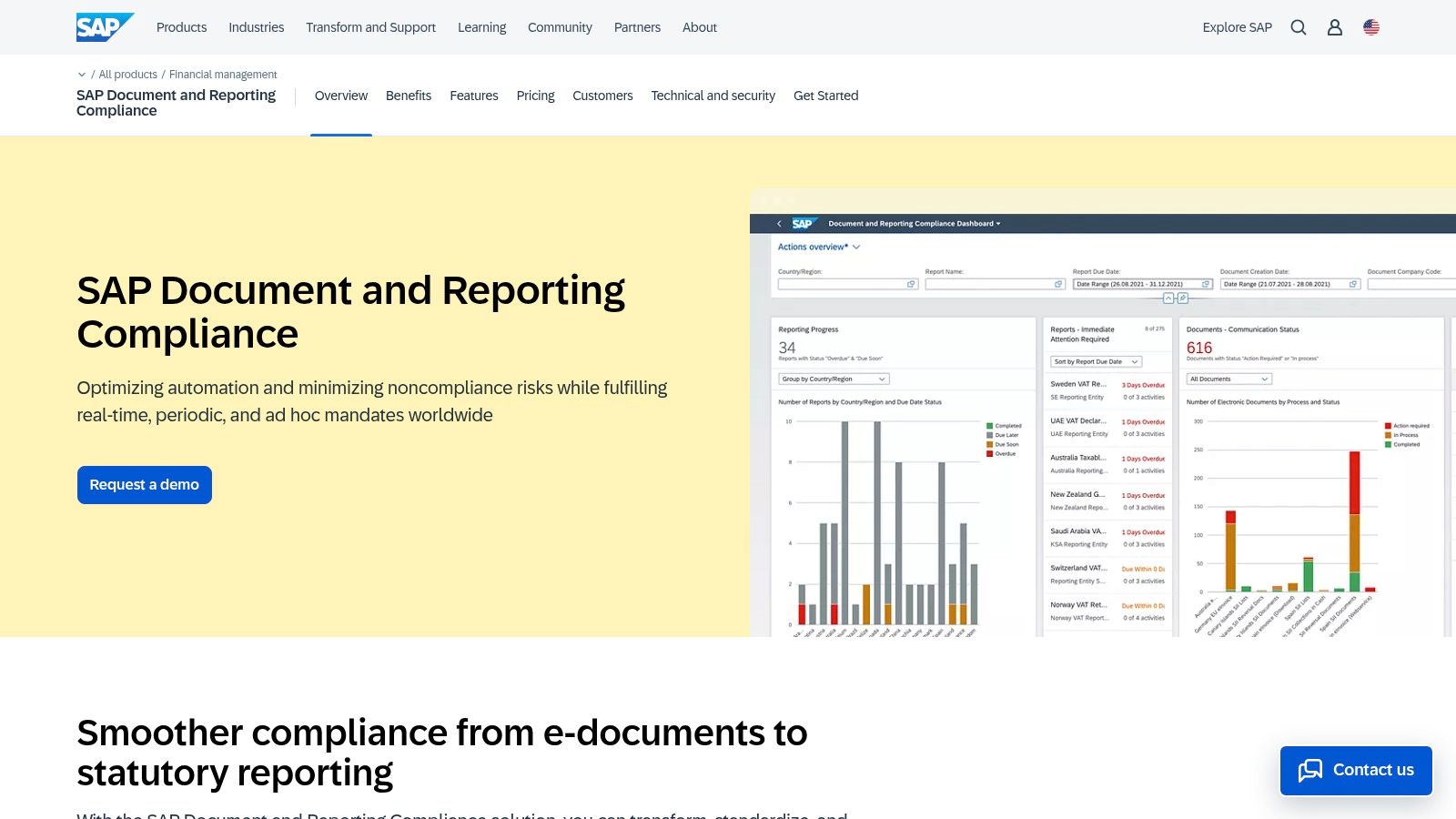Collapse the dashboard filter bar icon

pos(1168,298)
